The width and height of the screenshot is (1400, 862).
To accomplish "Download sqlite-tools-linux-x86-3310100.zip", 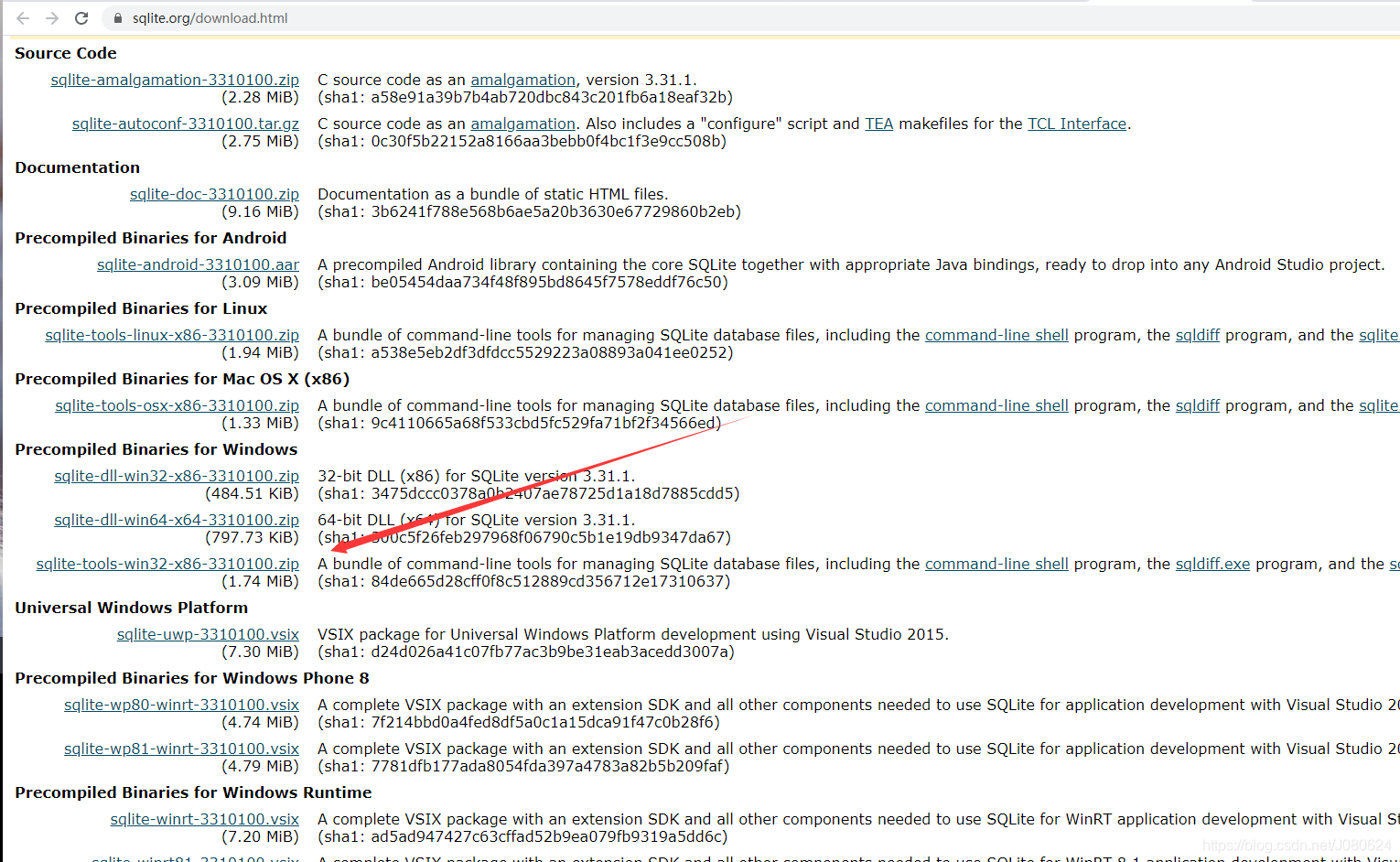I will tap(172, 335).
